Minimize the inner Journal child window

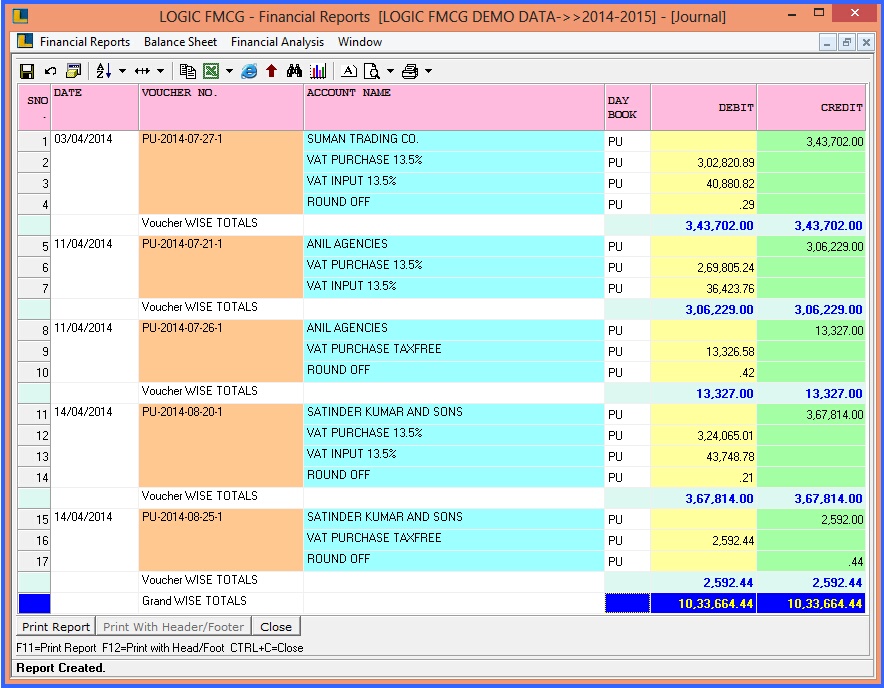click(x=827, y=42)
